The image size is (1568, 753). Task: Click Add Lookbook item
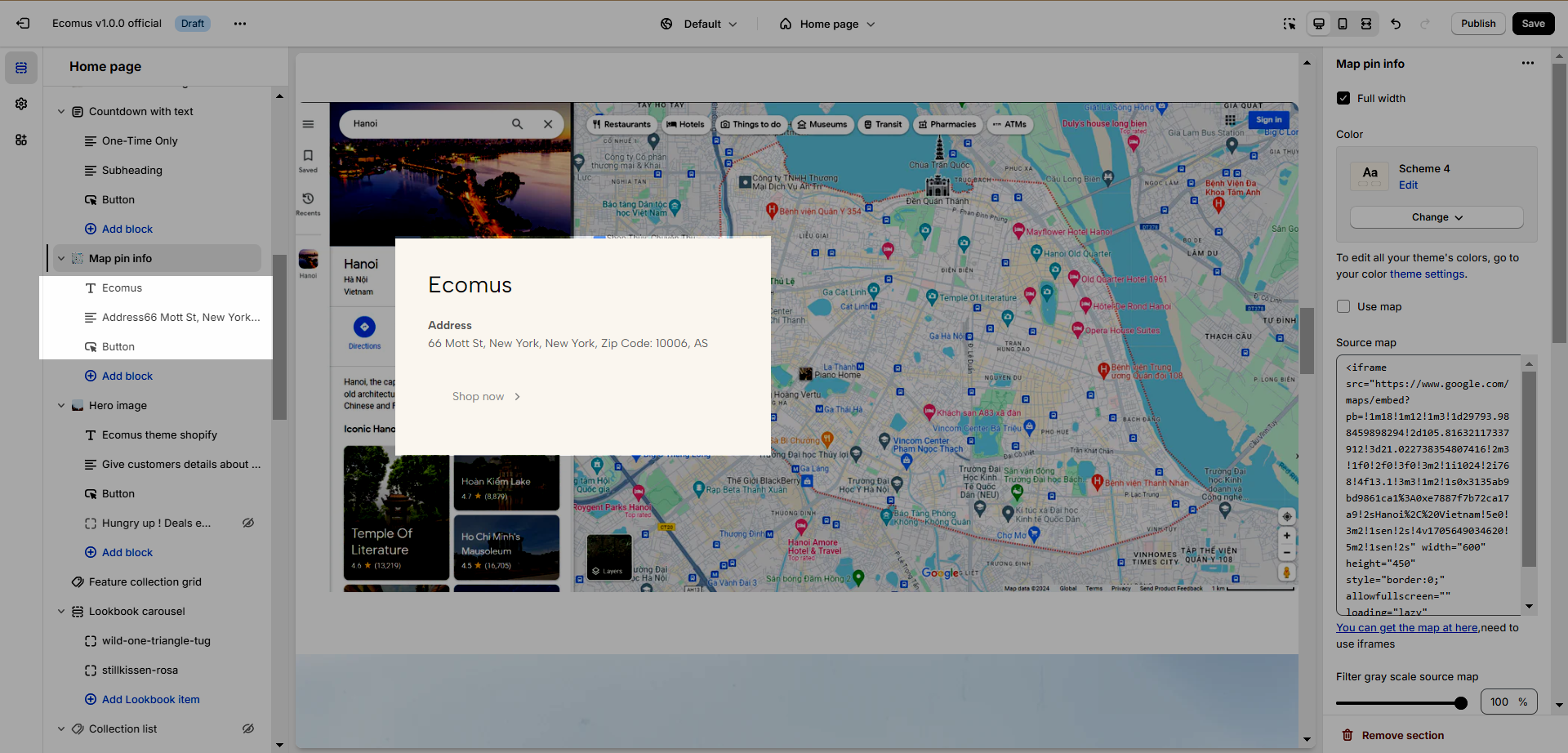[x=142, y=699]
